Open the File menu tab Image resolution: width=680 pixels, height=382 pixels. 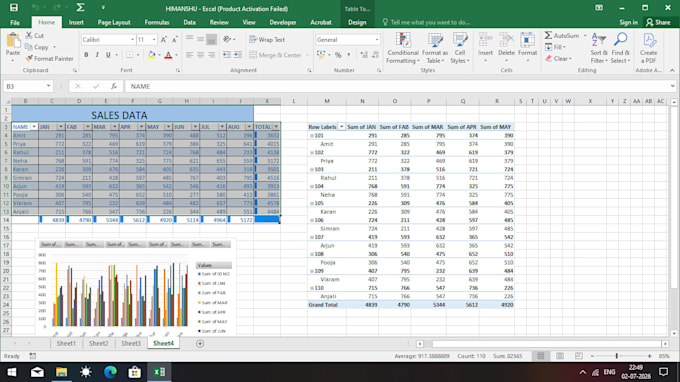pos(15,23)
